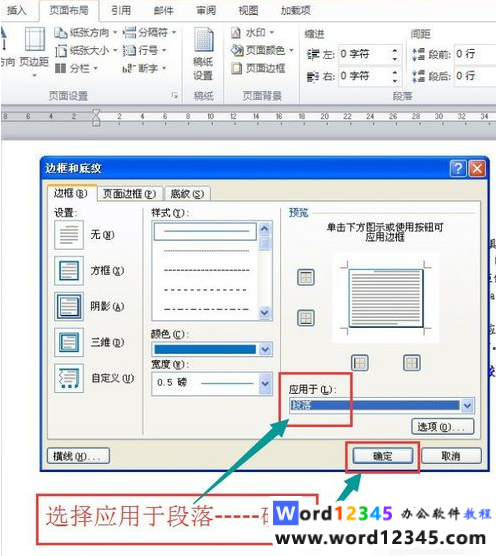
Task: Select the 边框 tab in dialog
Action: coord(71,193)
